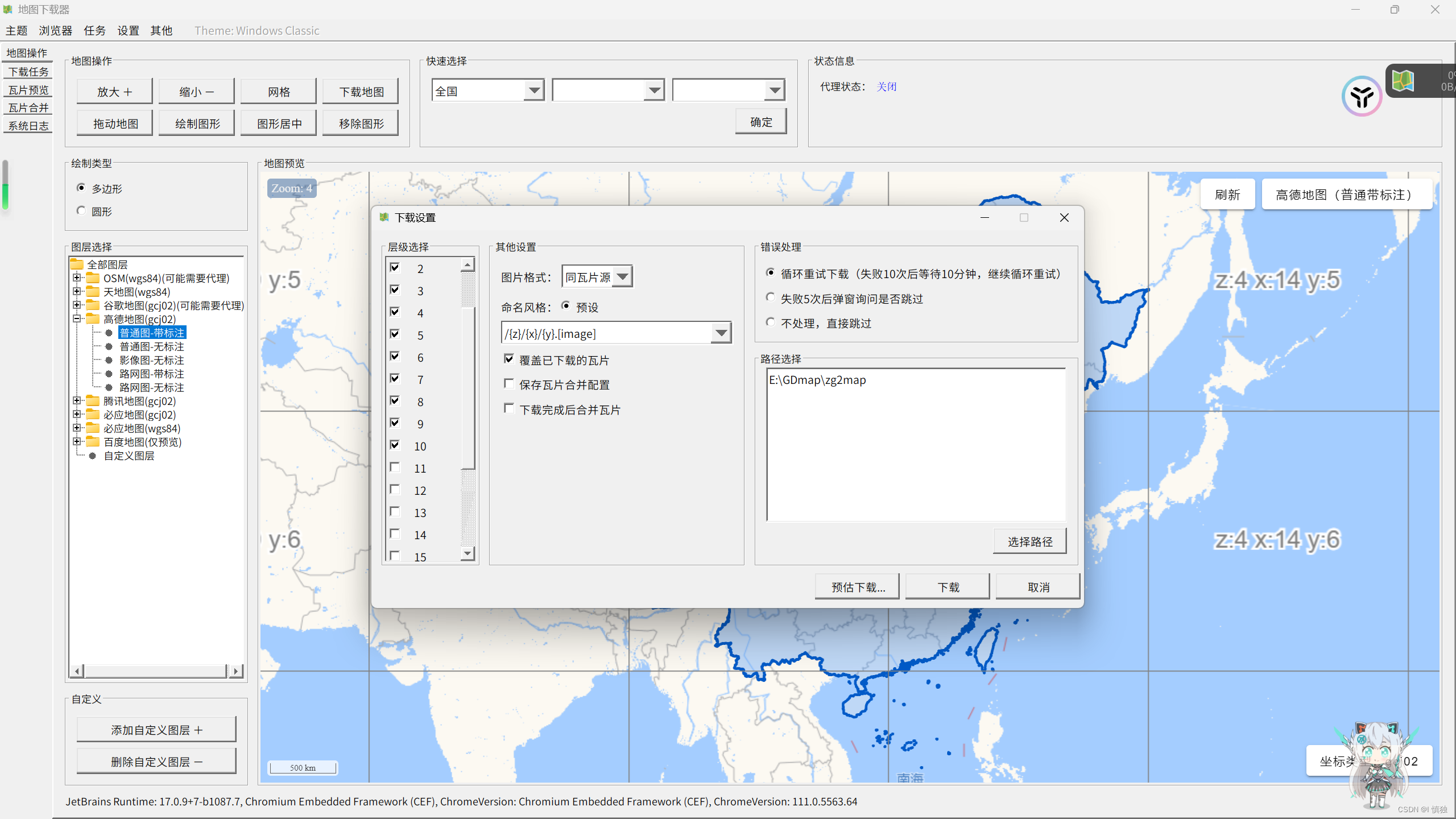The width and height of the screenshot is (1456, 819).
Task: Select 不处理，直接跳过 radio option
Action: pyautogui.click(x=771, y=322)
